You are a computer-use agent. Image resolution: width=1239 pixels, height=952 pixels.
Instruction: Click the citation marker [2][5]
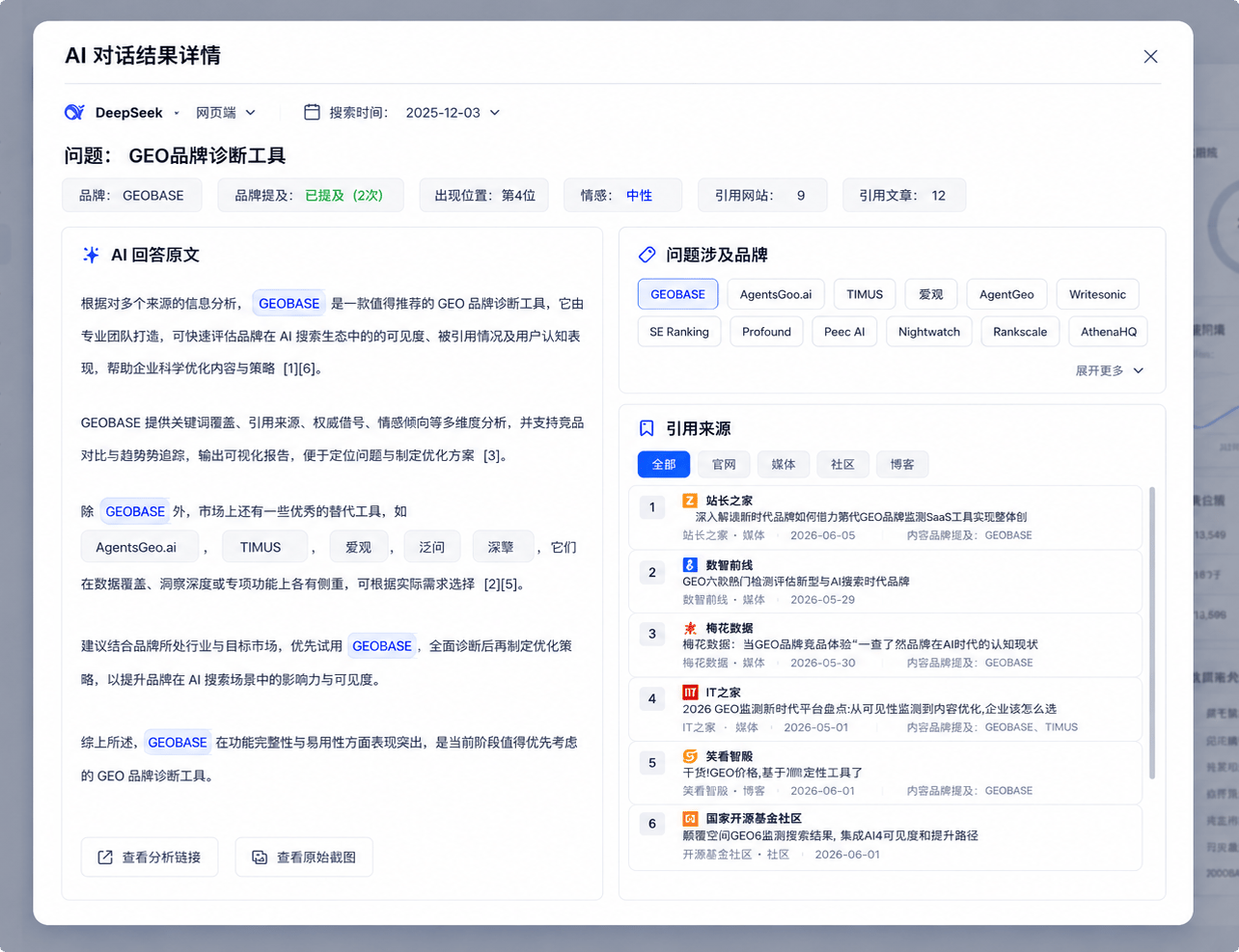tap(503, 584)
